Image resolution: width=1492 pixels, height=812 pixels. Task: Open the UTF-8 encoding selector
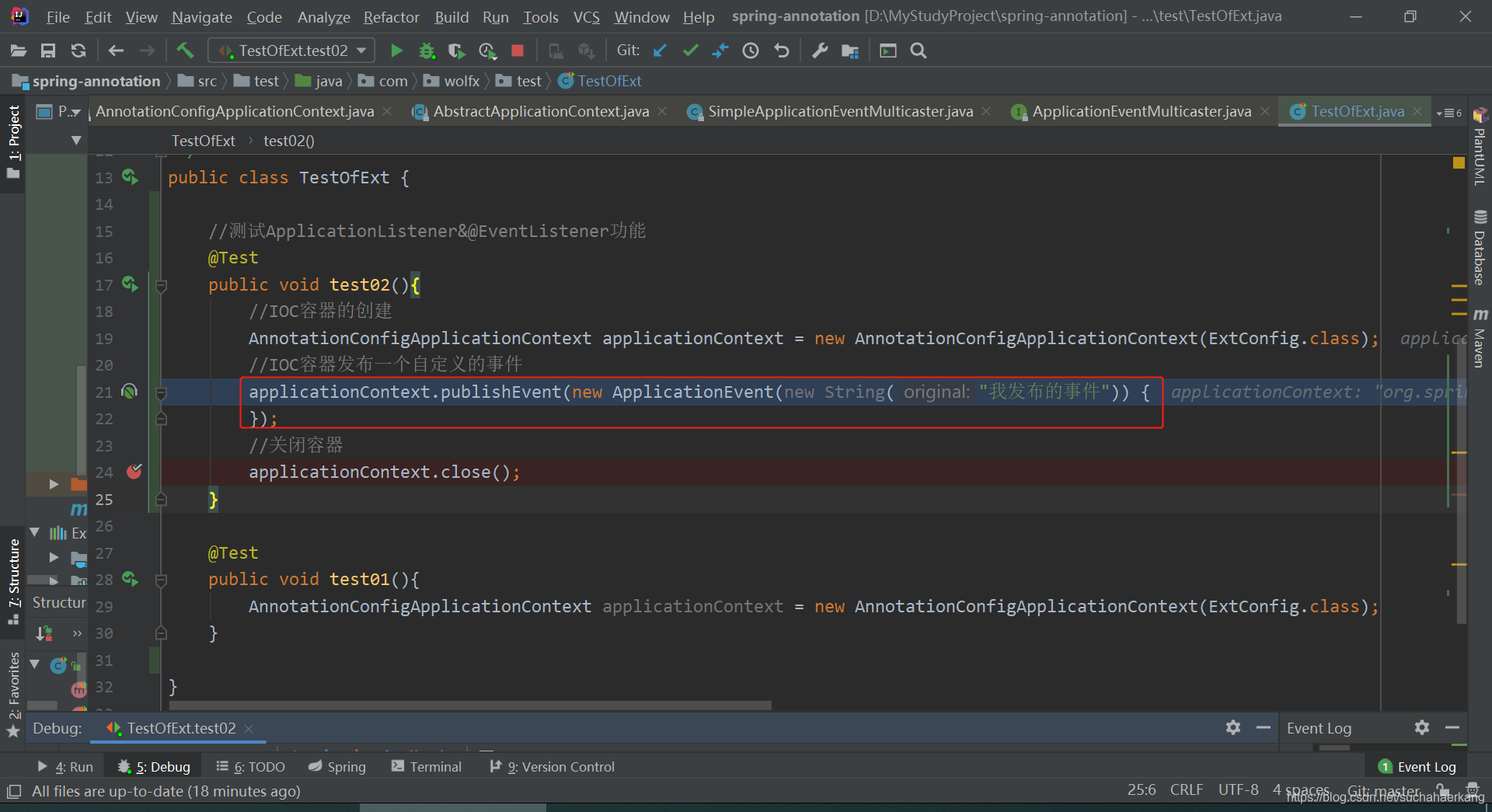pos(1239,789)
